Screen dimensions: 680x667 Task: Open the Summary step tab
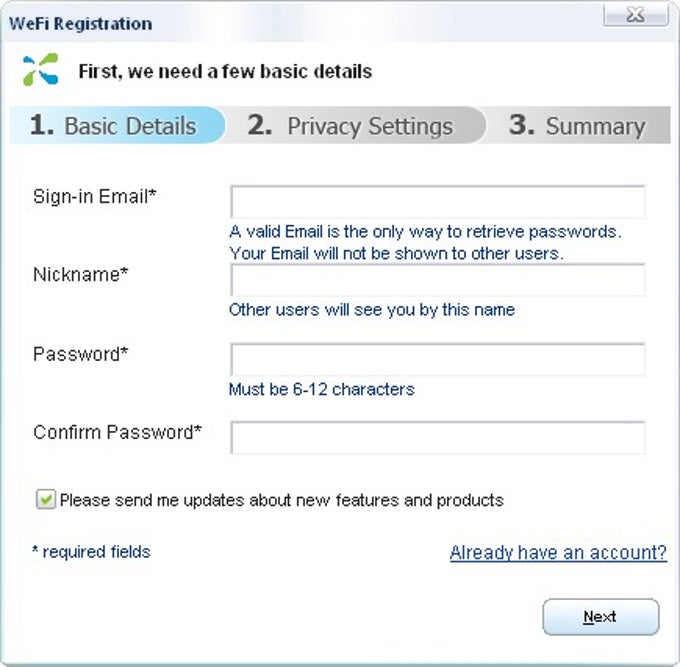pyautogui.click(x=578, y=125)
